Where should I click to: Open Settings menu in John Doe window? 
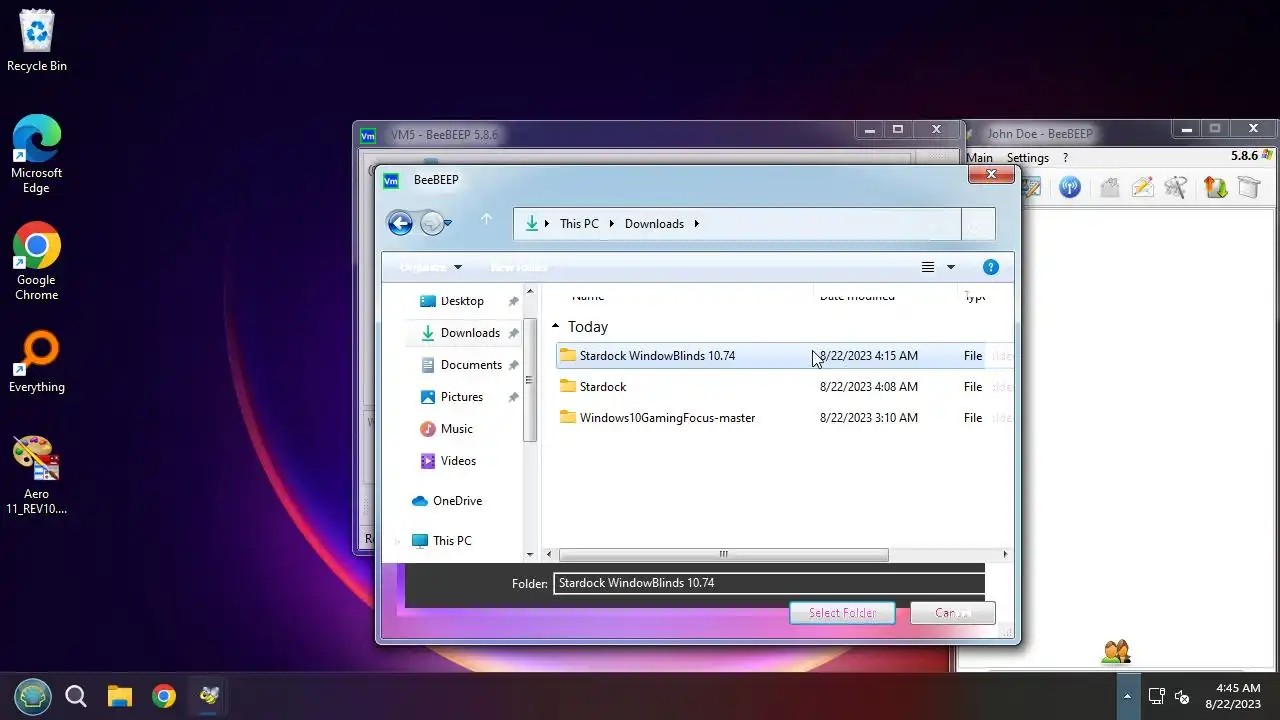point(1027,158)
